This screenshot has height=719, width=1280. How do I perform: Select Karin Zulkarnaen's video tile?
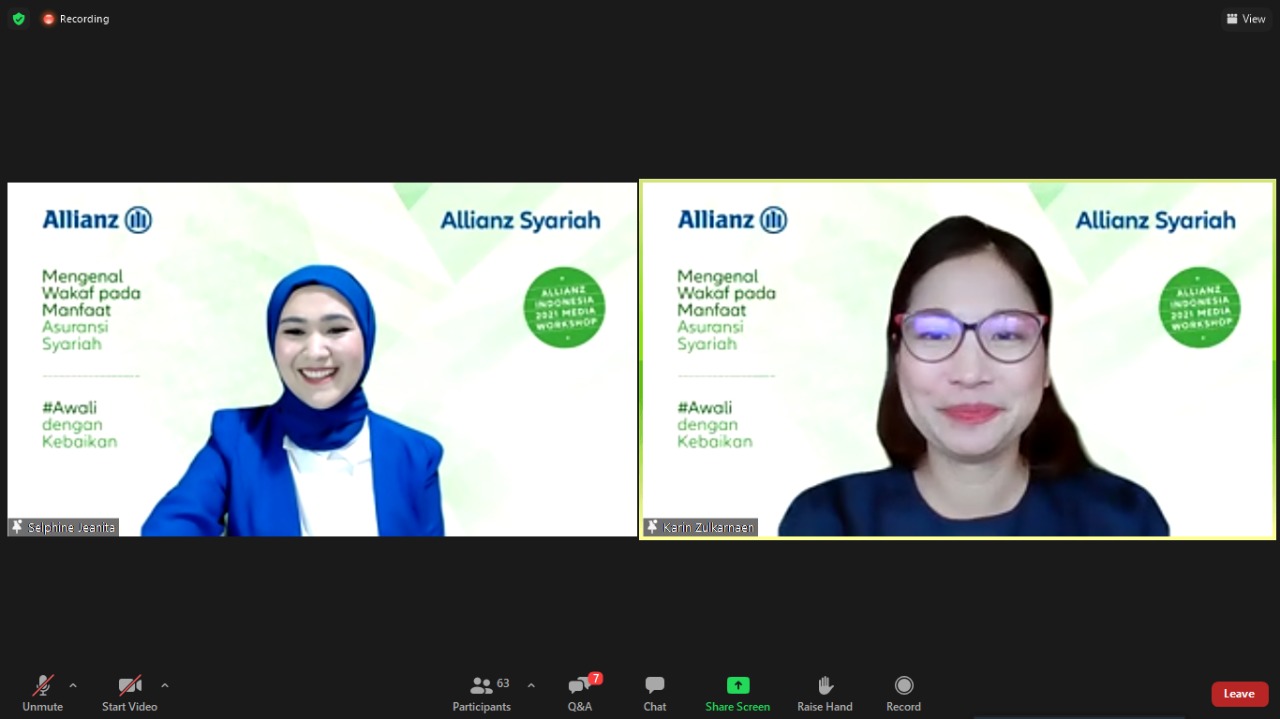958,359
